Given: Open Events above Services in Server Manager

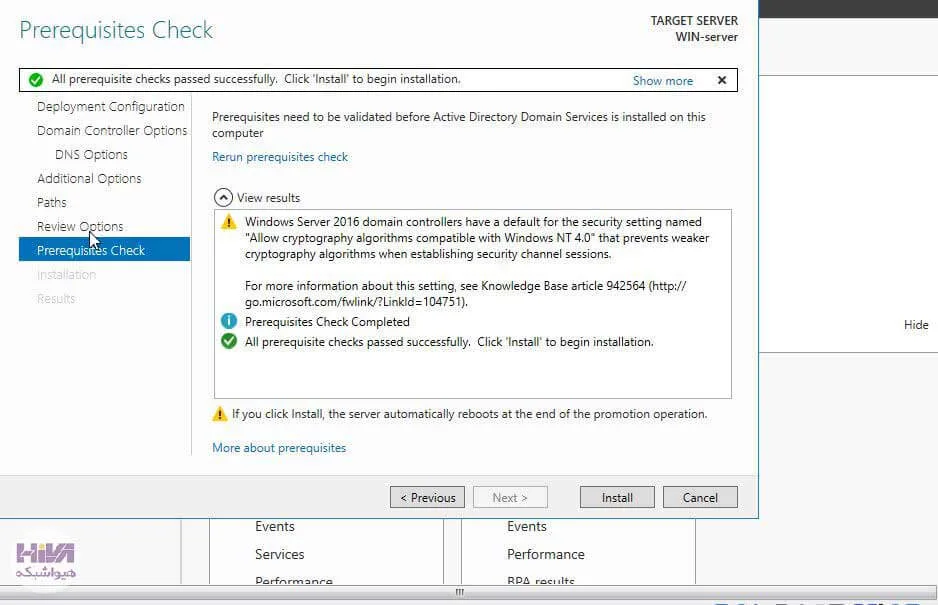Looking at the screenshot, I should (275, 527).
